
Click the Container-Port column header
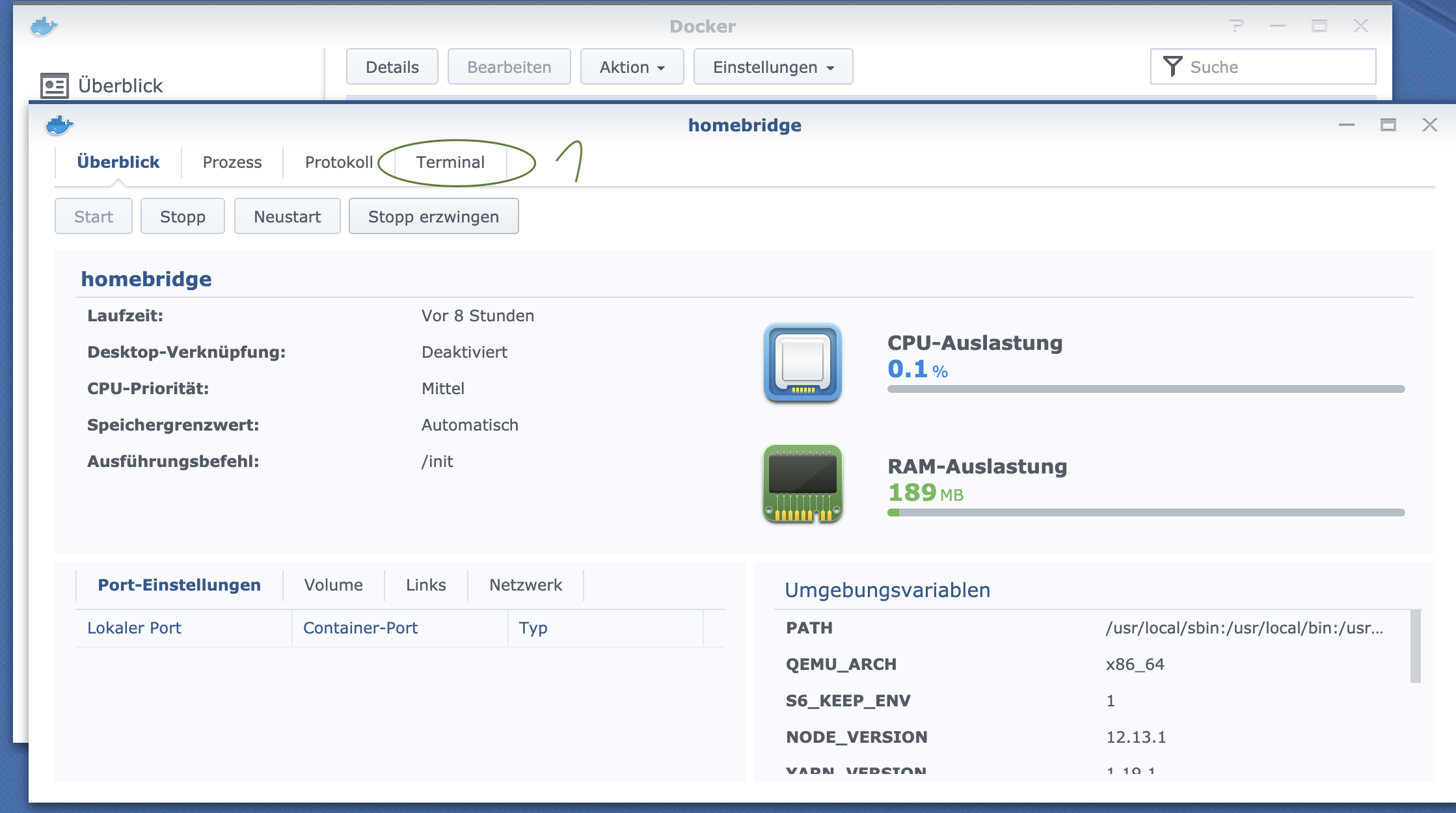click(400, 628)
